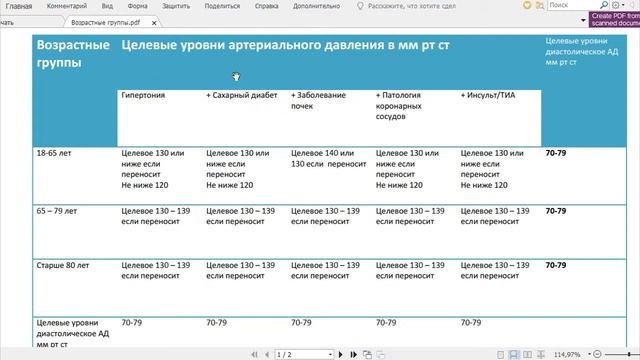Open the Справка ribbon tab

pyautogui.click(x=267, y=6)
